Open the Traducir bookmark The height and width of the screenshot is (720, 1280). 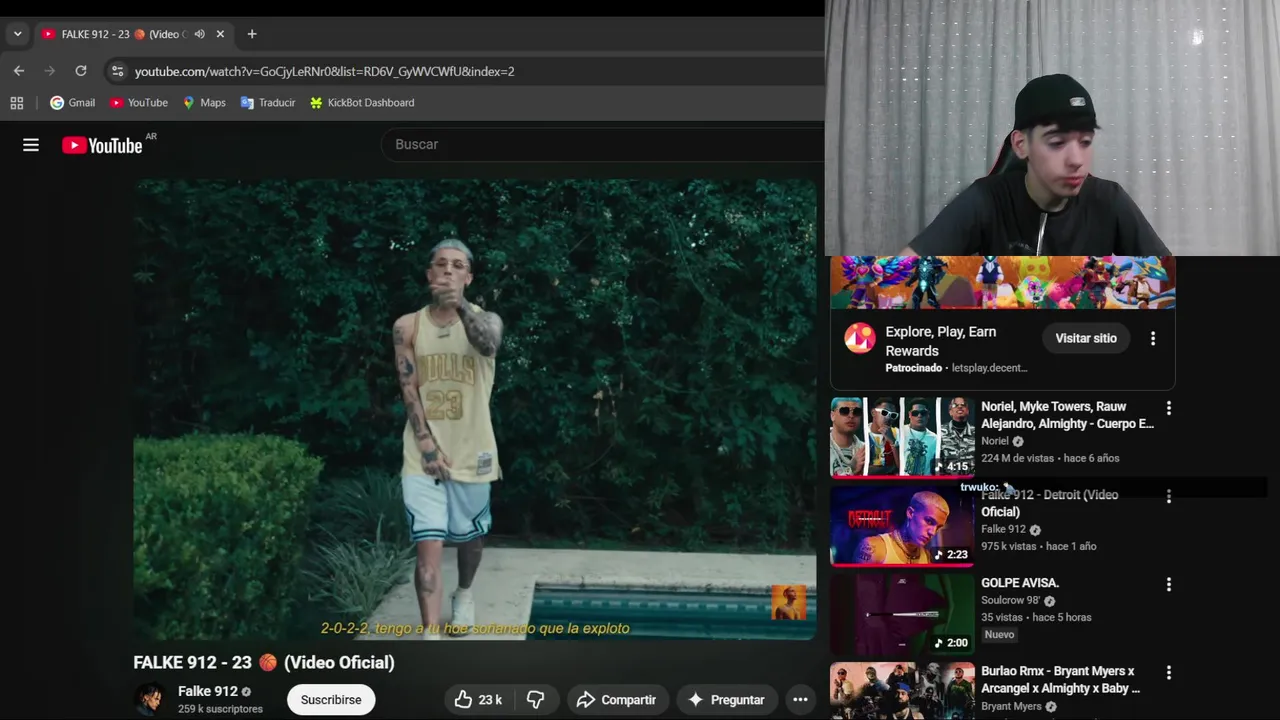point(268,103)
